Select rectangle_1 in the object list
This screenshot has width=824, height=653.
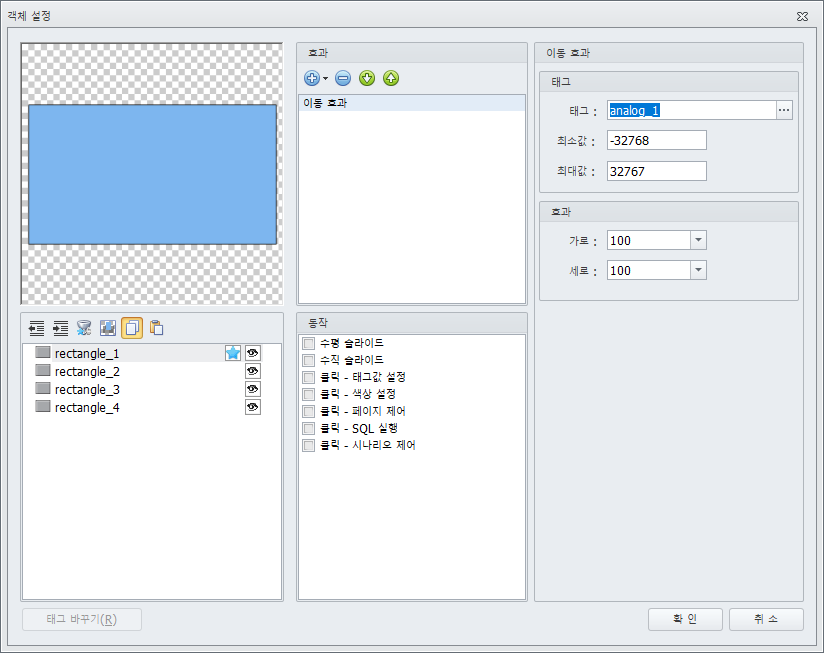pyautogui.click(x=87, y=354)
